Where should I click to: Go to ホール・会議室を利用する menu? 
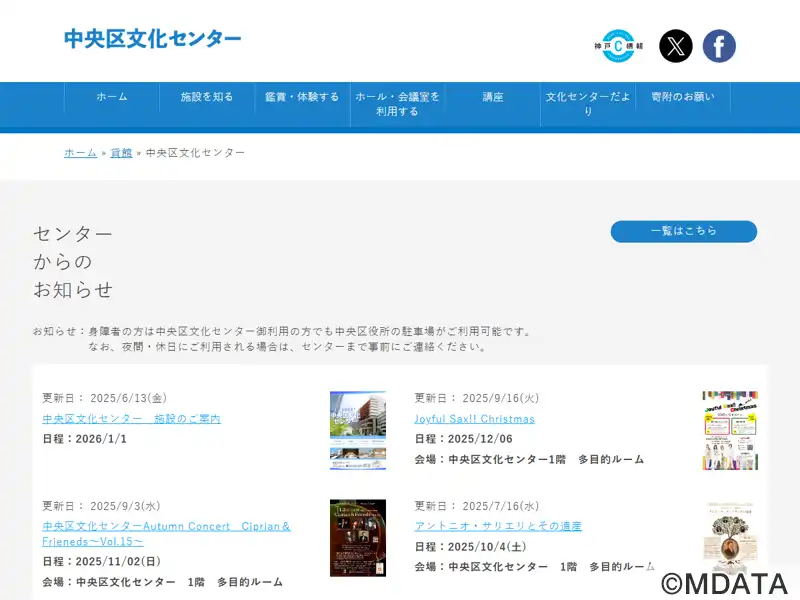coord(397,104)
